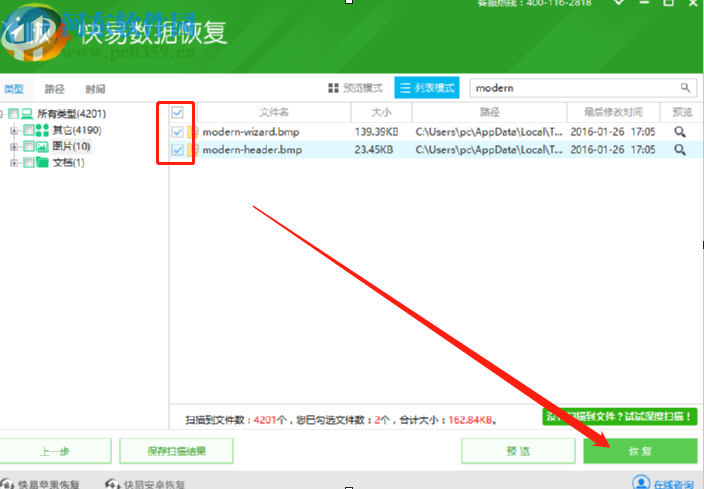Click the 保存扫描结果 button
Screen dimensions: 704x489
click(x=176, y=451)
